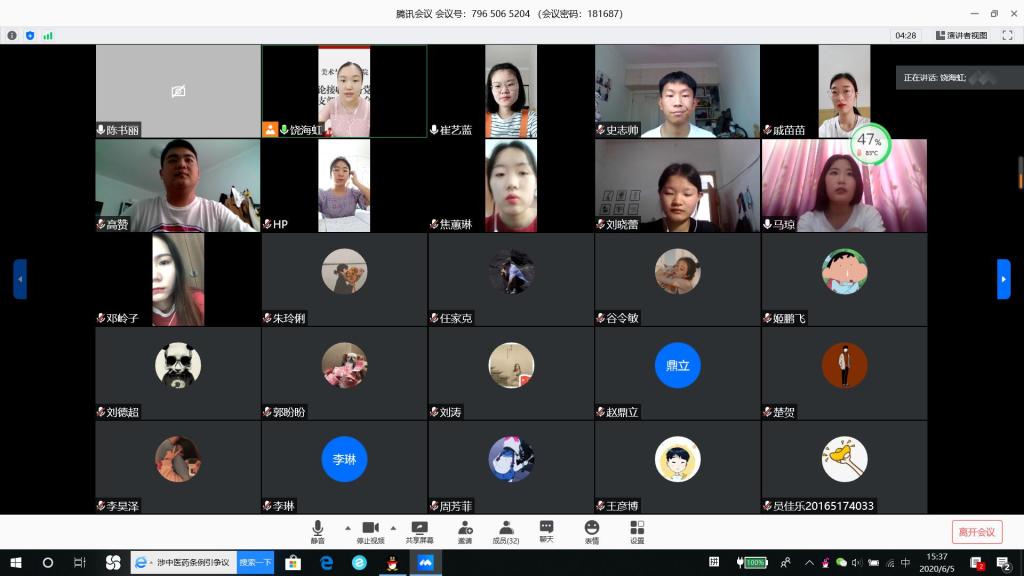Start sharing with the 共享屏幕 icon
The image size is (1024, 576).
(419, 531)
